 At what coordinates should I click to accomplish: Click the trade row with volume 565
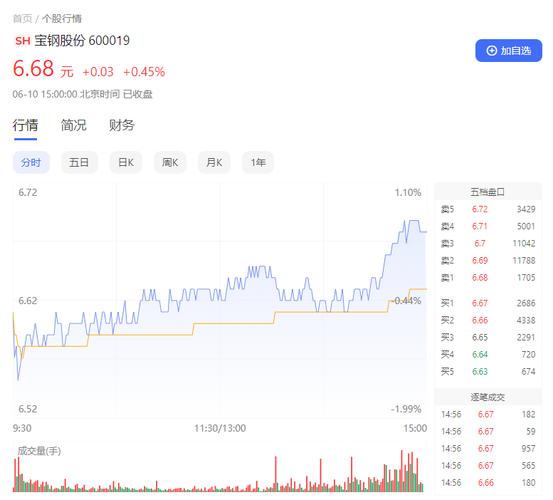(x=488, y=465)
